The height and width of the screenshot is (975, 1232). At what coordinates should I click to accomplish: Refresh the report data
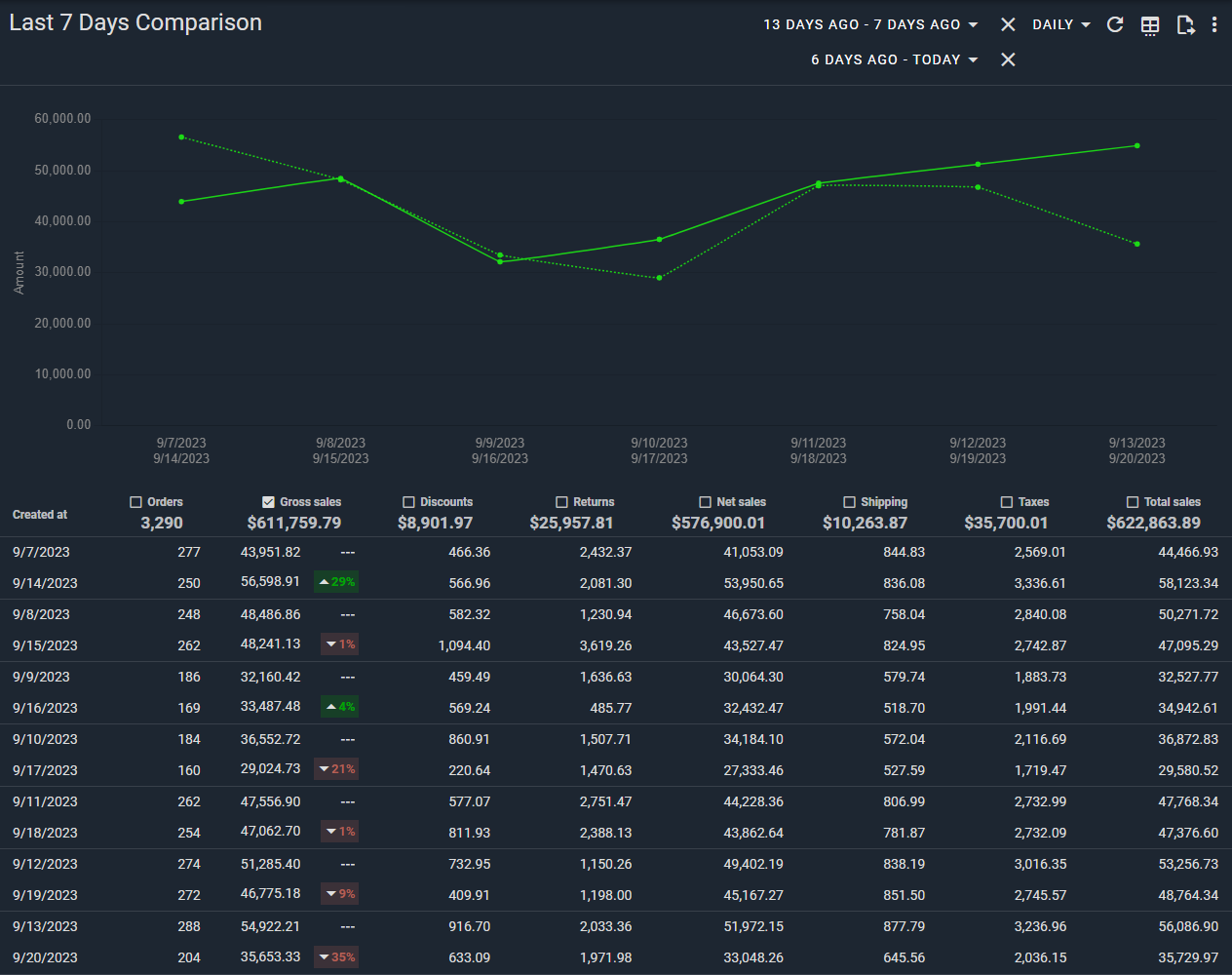point(1115,24)
